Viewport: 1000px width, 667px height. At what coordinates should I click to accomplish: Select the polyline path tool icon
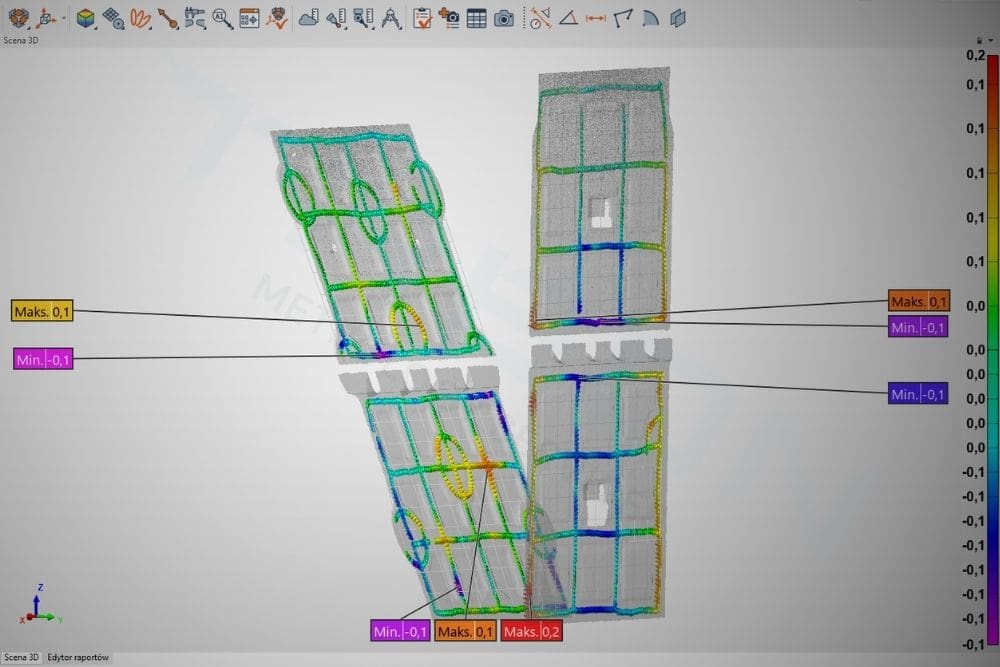coord(624,17)
